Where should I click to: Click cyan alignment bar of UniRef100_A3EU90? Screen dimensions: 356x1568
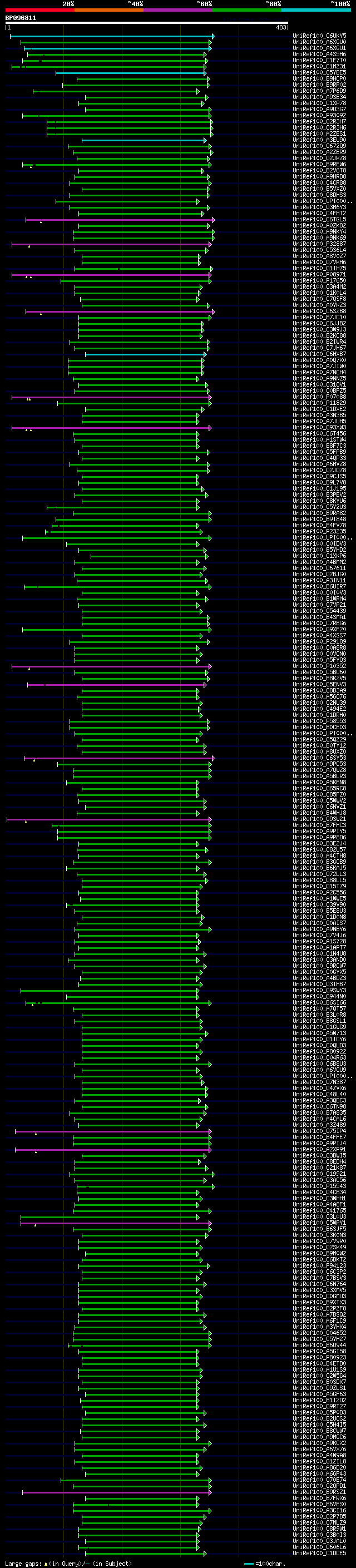coord(144,140)
